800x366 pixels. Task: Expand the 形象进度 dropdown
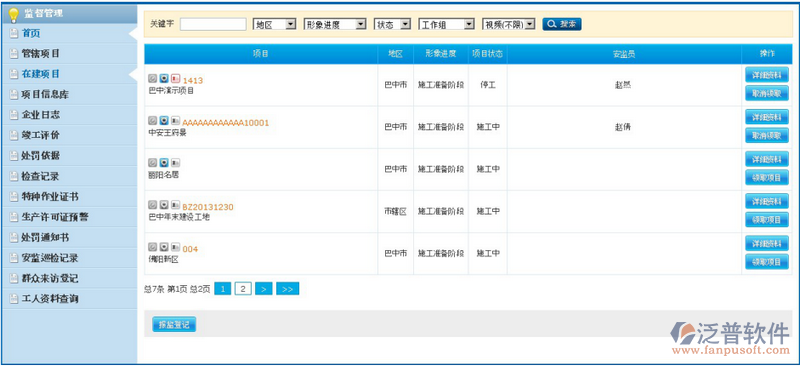[x=335, y=24]
